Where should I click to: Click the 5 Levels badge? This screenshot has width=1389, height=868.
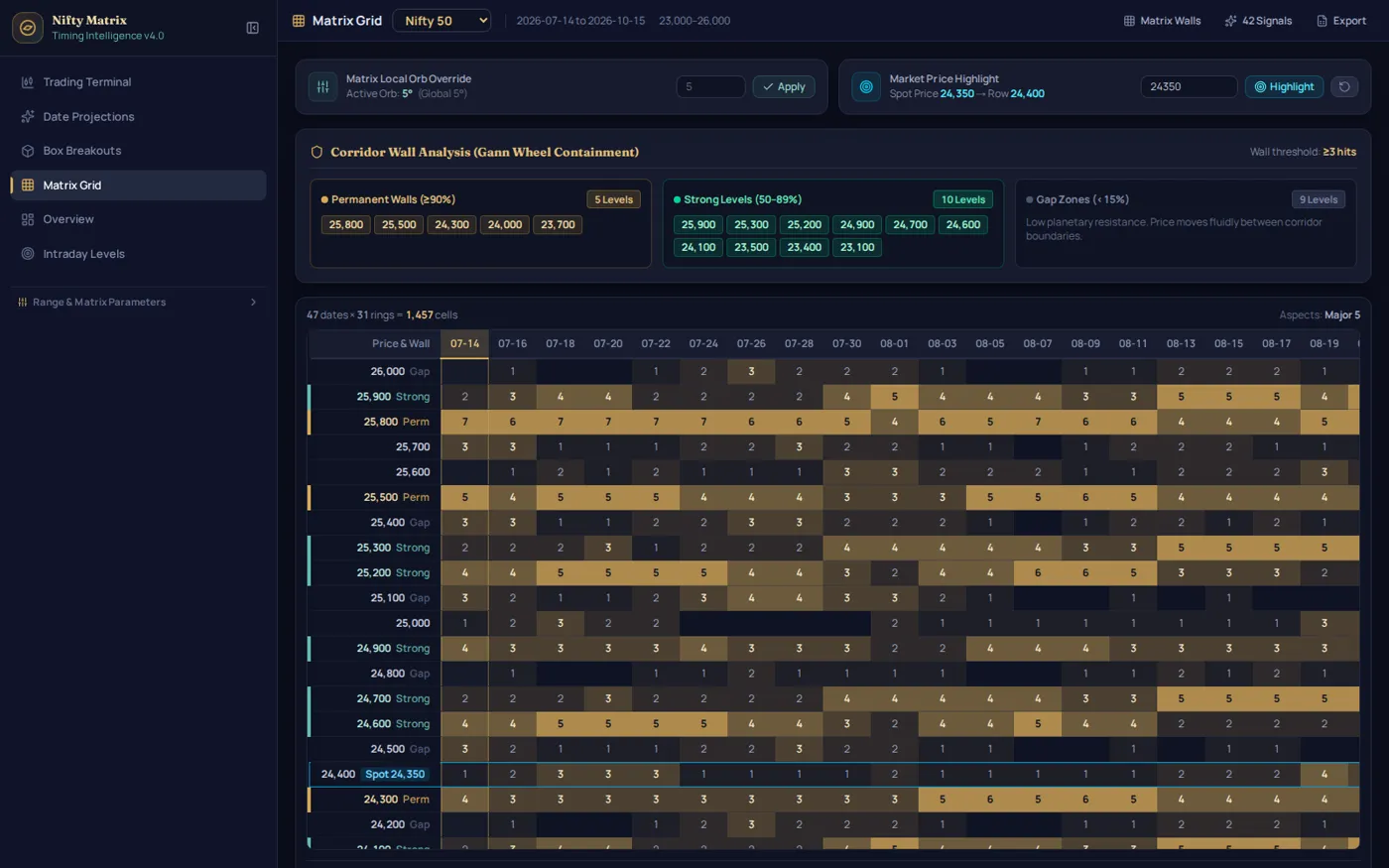click(613, 200)
